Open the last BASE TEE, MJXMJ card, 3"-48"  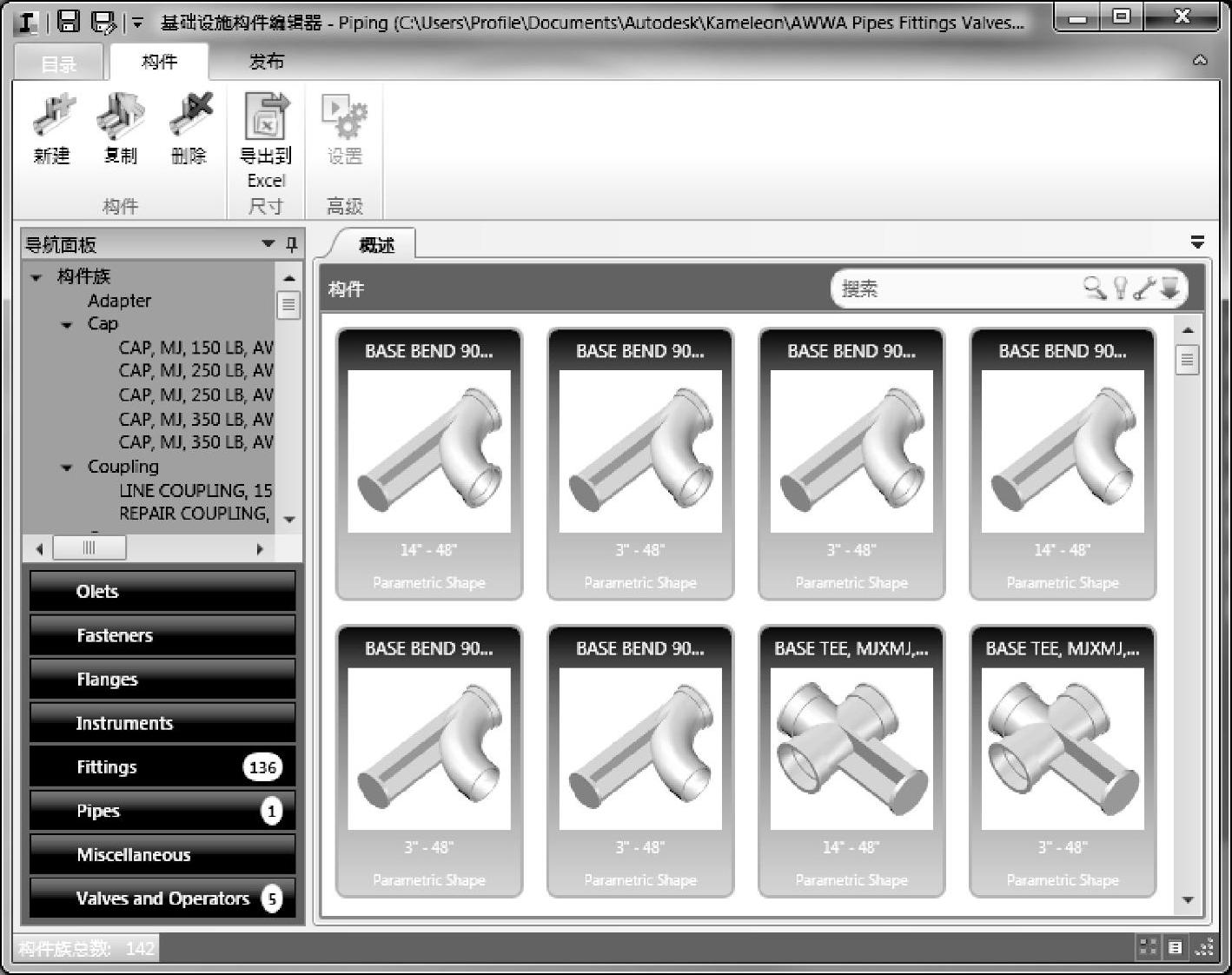[1063, 761]
